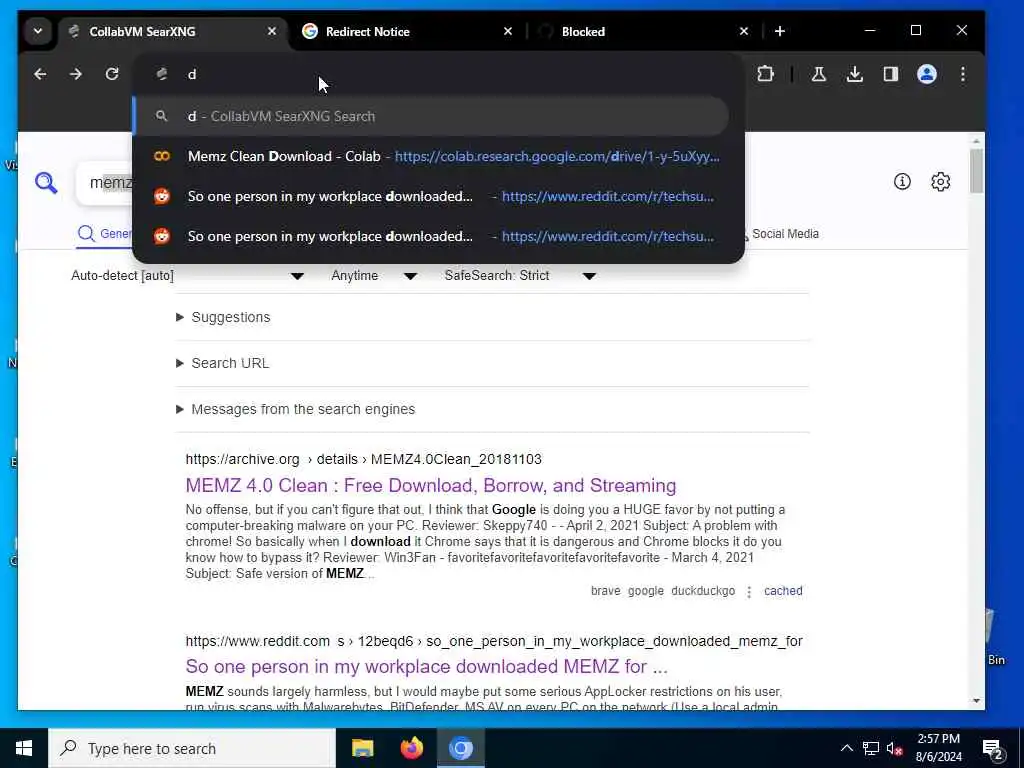Open the SearXNG about info icon

(x=902, y=182)
